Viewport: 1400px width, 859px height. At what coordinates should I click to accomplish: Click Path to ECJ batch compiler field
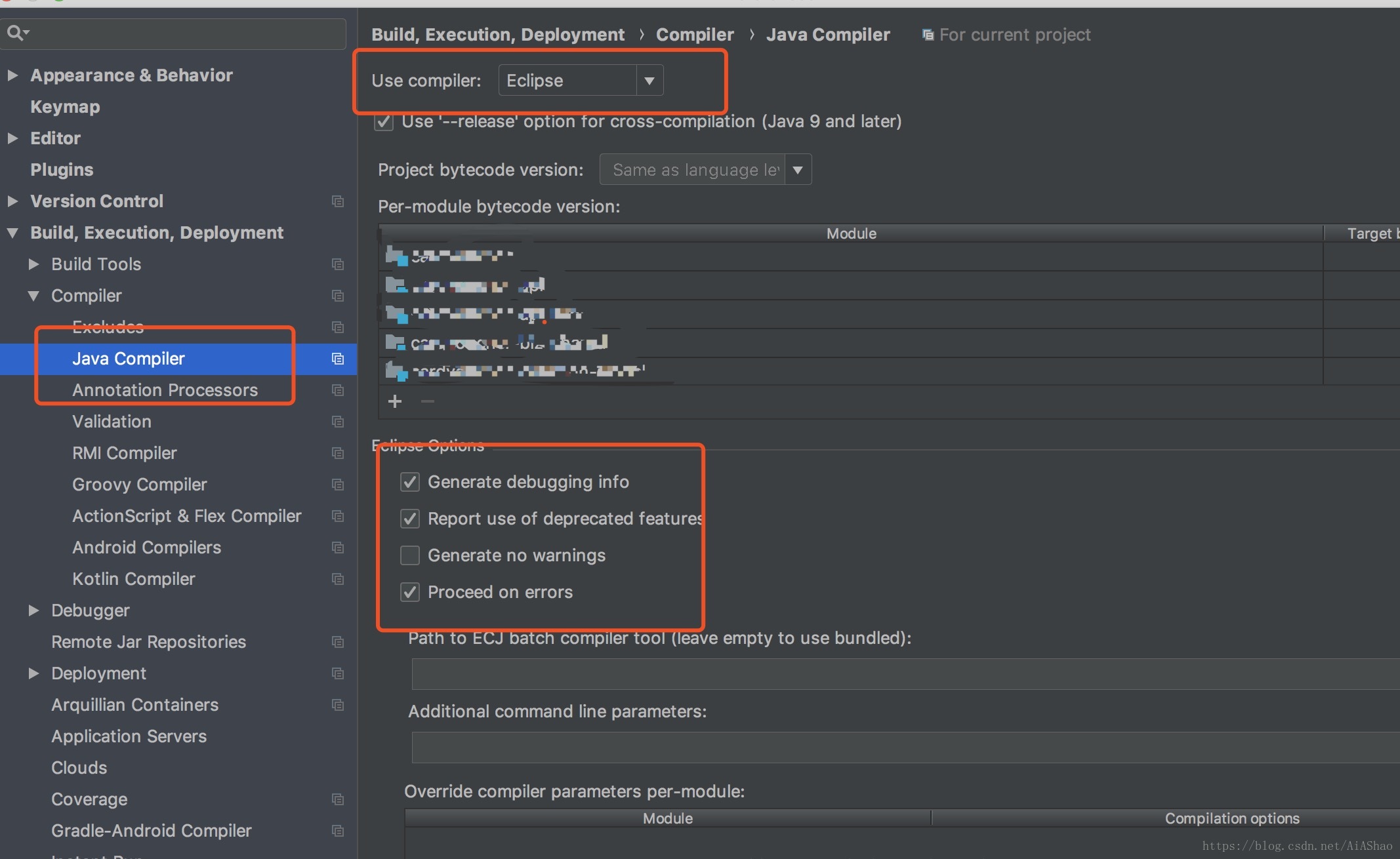click(x=905, y=674)
